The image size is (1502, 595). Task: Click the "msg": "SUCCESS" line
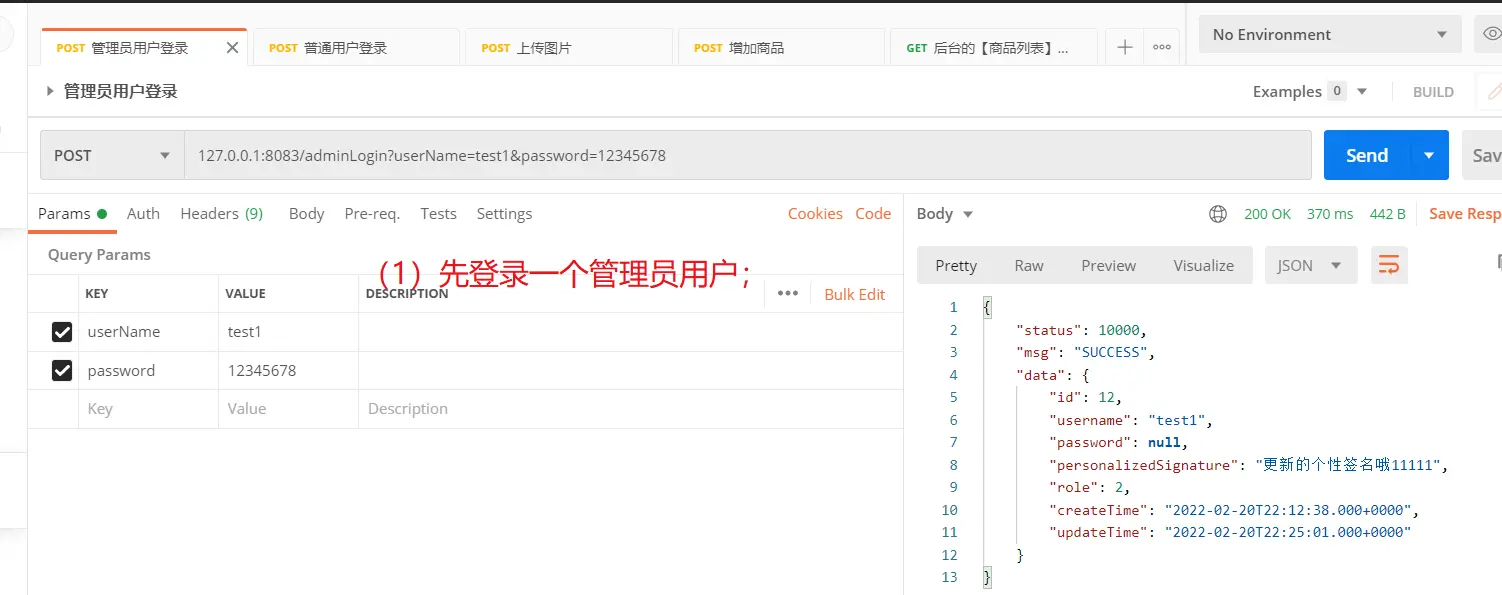pyautogui.click(x=1085, y=352)
